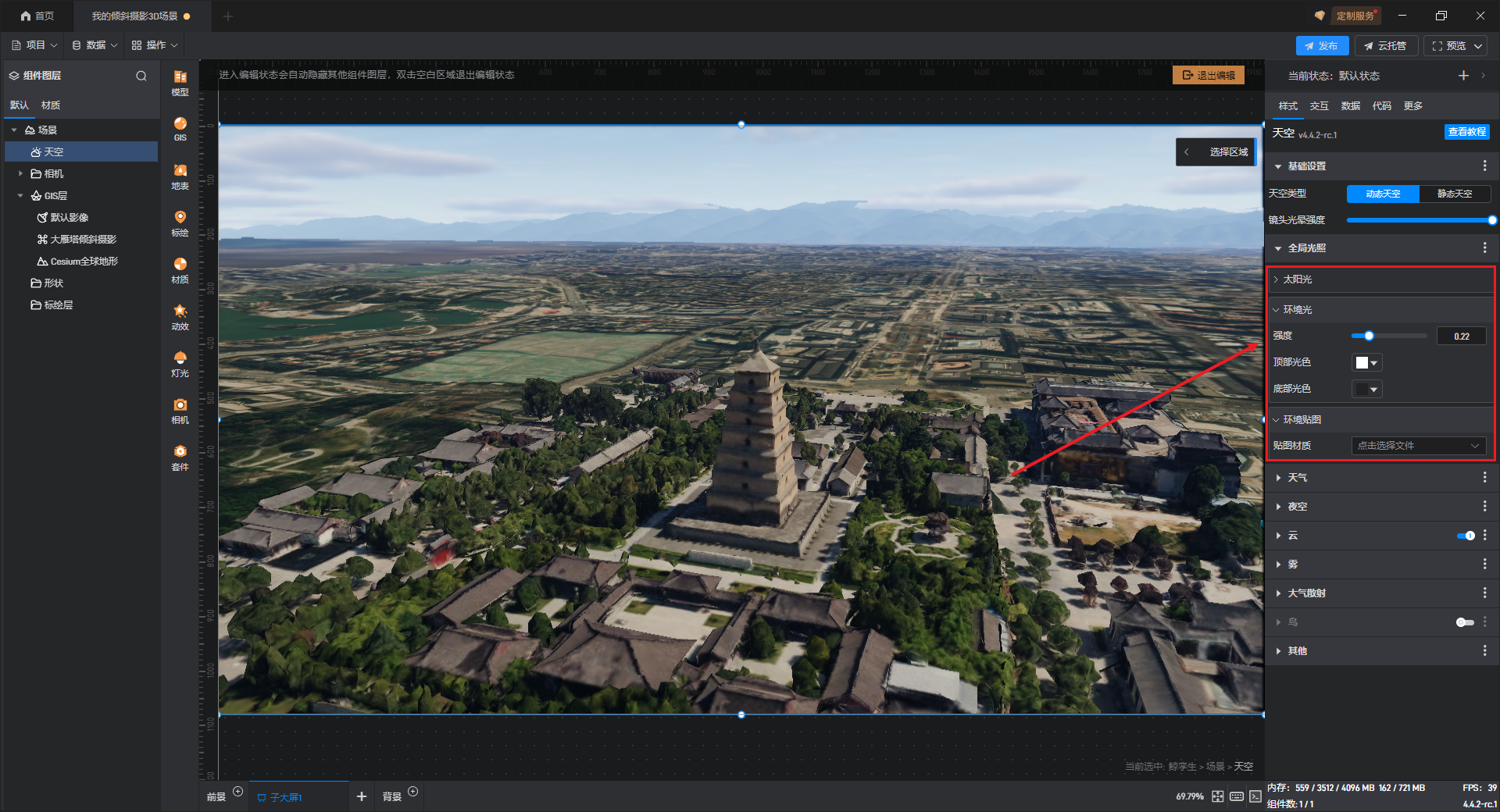The image size is (1500, 812).
Task: Expand the 天气 section
Action: click(x=1278, y=477)
